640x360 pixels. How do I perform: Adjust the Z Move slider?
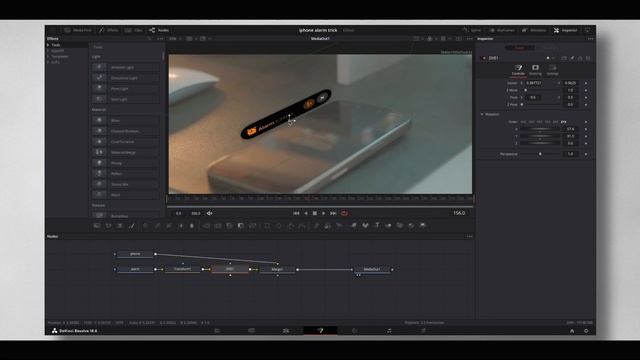(x=541, y=90)
